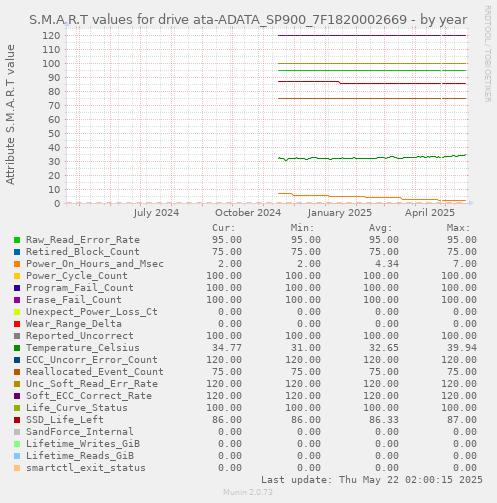The height and width of the screenshot is (503, 497).
Task: Click the Power_On_Hours_and_Msec legend label
Action: click(x=95, y=264)
